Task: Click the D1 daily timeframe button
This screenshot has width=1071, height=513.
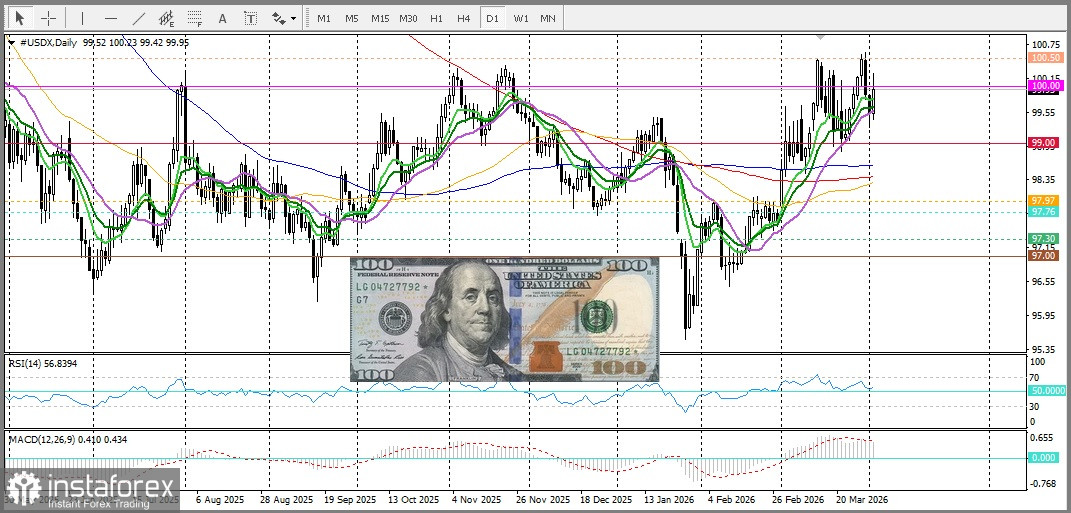Action: tap(491, 18)
